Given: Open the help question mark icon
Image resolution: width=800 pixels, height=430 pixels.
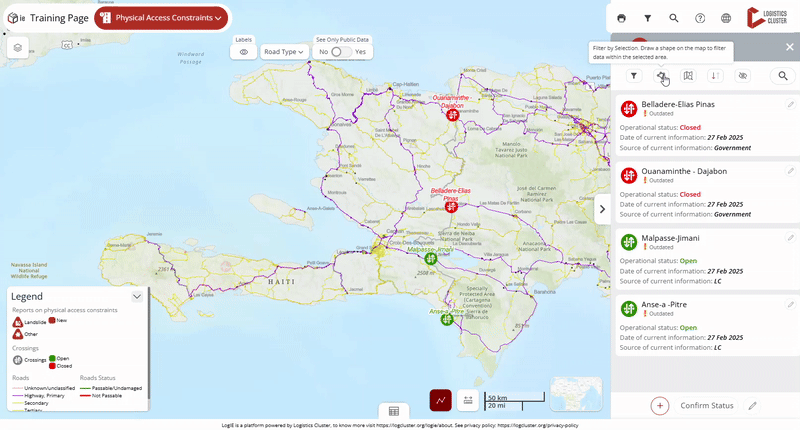Looking at the screenshot, I should coord(700,18).
